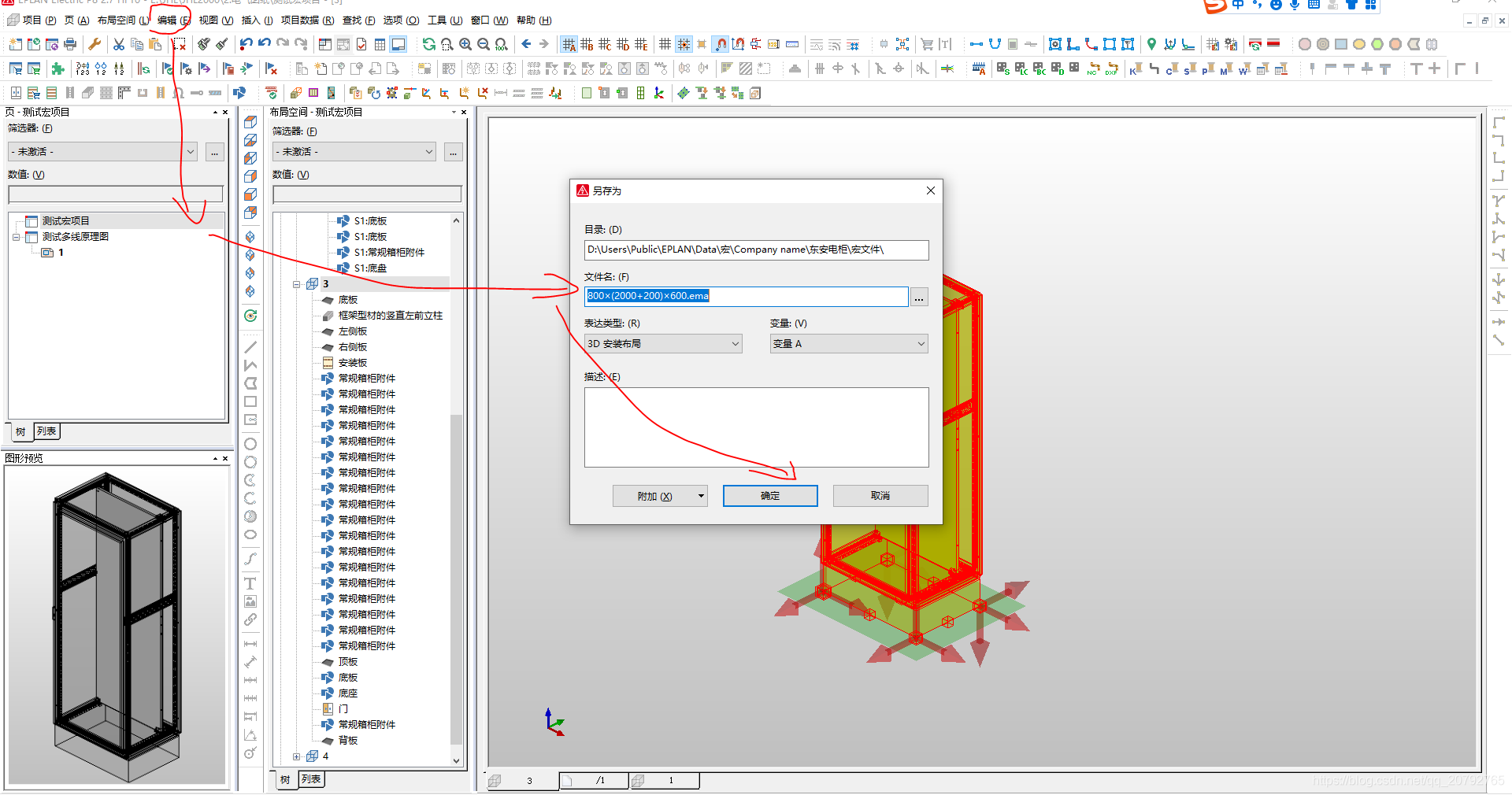The width and height of the screenshot is (1512, 795).
Task: Open the 变量 A dropdown
Action: (x=848, y=344)
